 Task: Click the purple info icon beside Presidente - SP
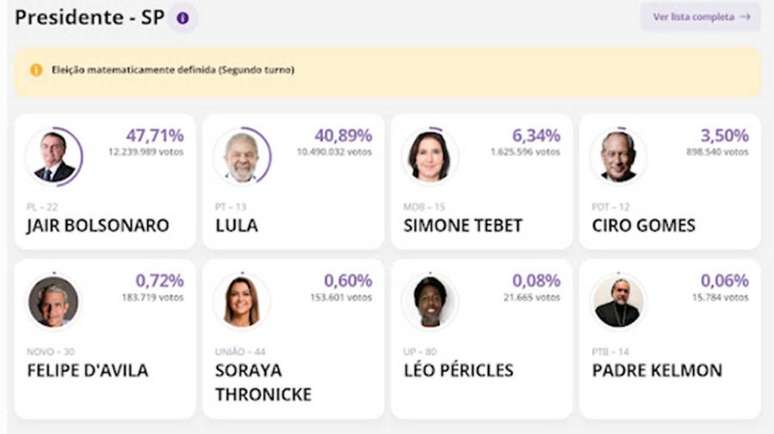coord(183,18)
